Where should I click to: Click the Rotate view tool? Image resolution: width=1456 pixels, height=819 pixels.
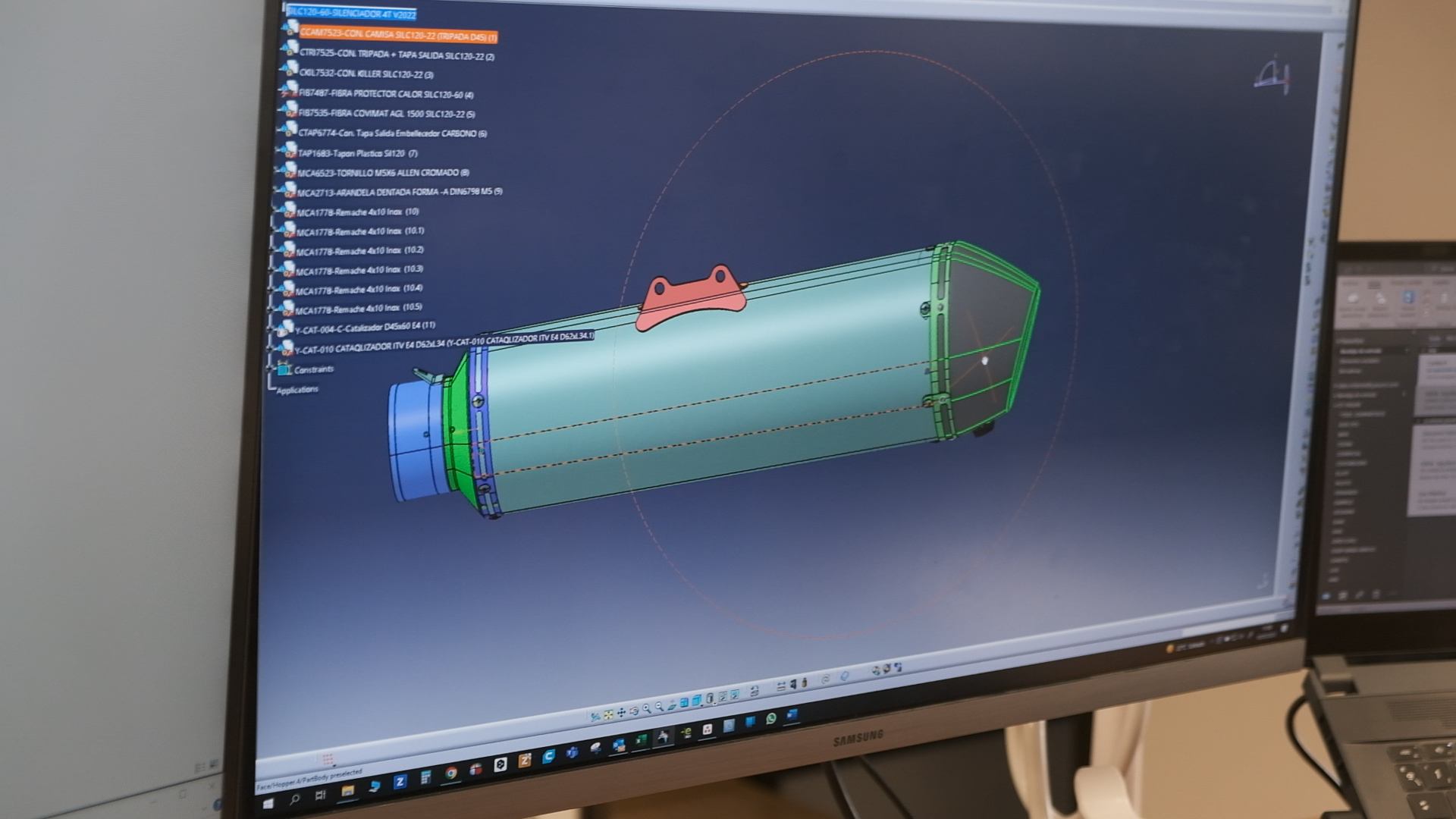(x=634, y=711)
